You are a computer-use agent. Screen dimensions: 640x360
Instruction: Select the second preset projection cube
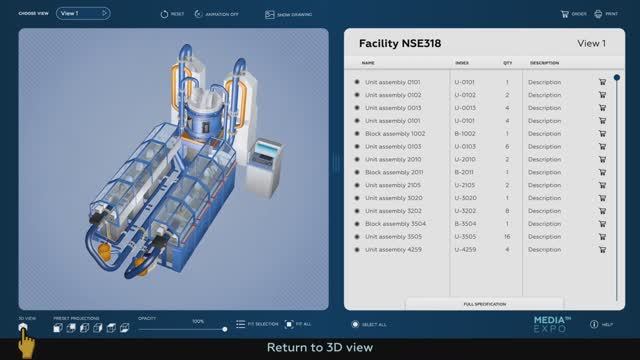click(x=71, y=328)
